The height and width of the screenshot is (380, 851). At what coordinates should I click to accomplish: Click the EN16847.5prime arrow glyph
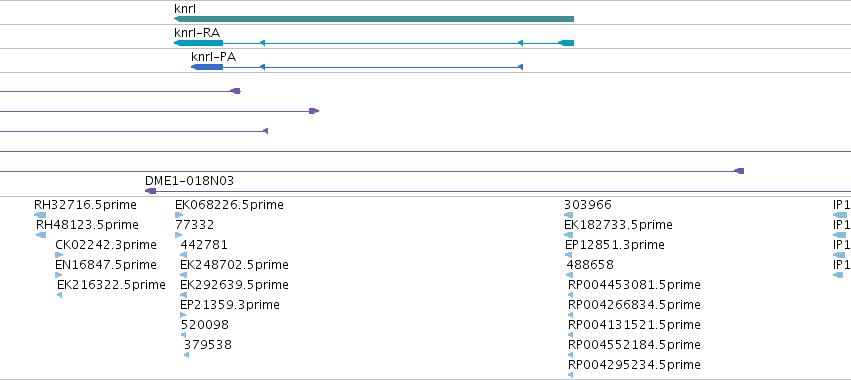(59, 275)
